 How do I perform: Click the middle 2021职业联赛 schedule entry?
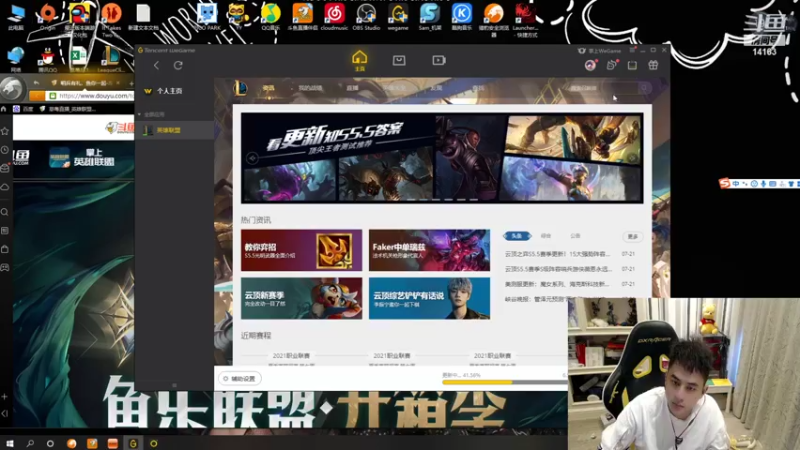coord(392,356)
